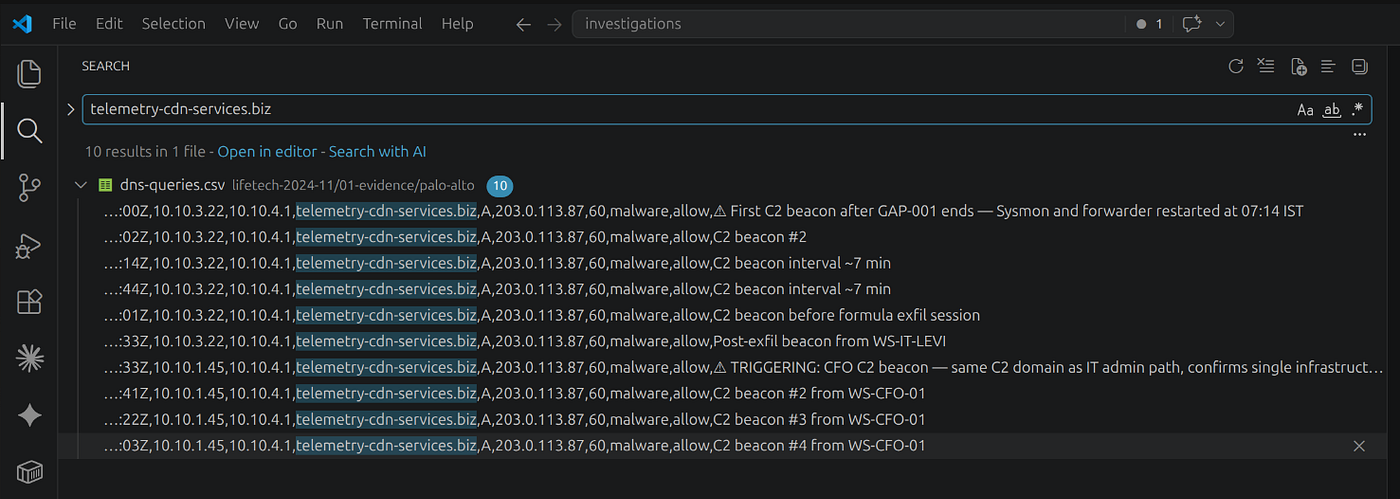This screenshot has width=1400, height=499.
Task: Open the Run and Debug view
Action: click(29, 245)
